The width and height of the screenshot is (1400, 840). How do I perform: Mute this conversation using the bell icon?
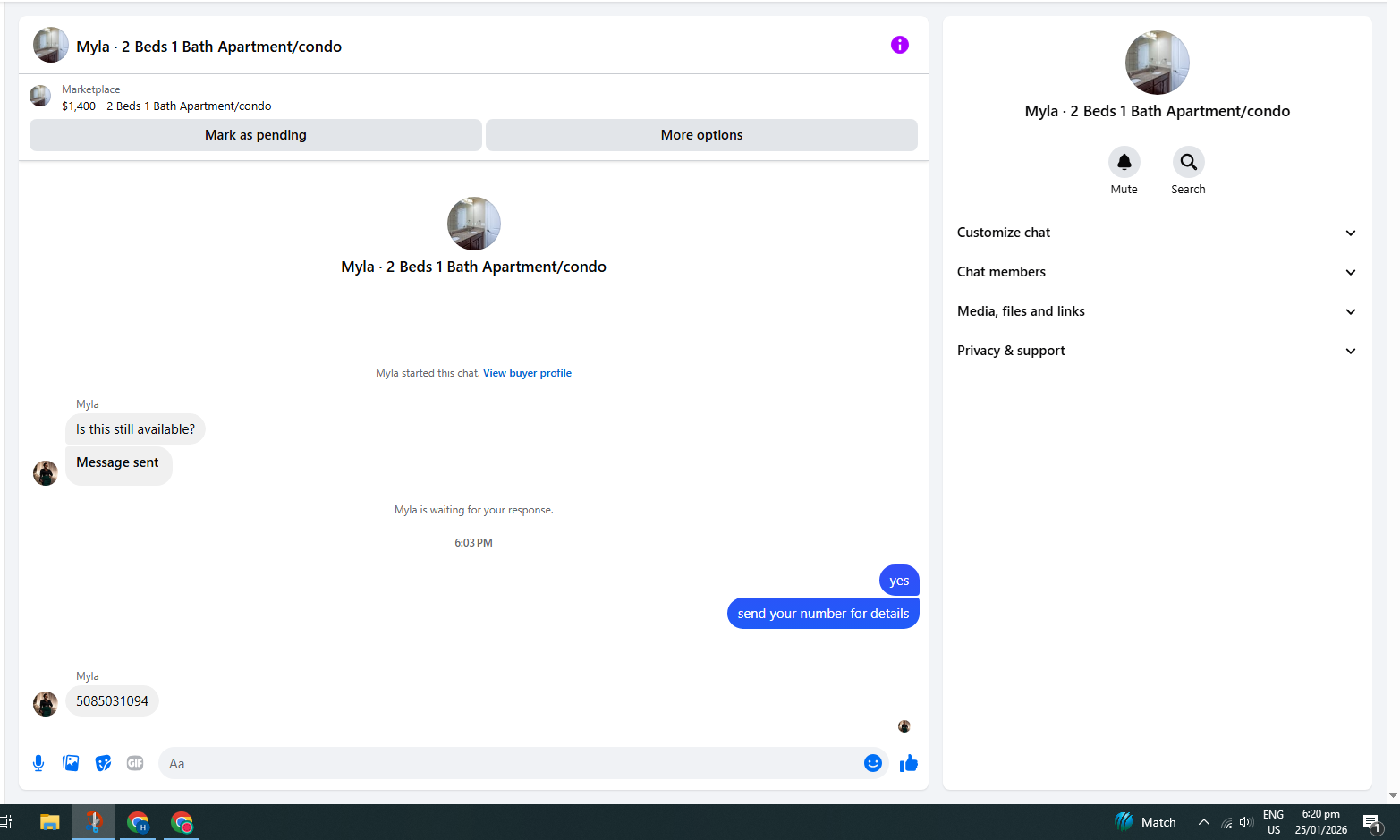point(1124,162)
